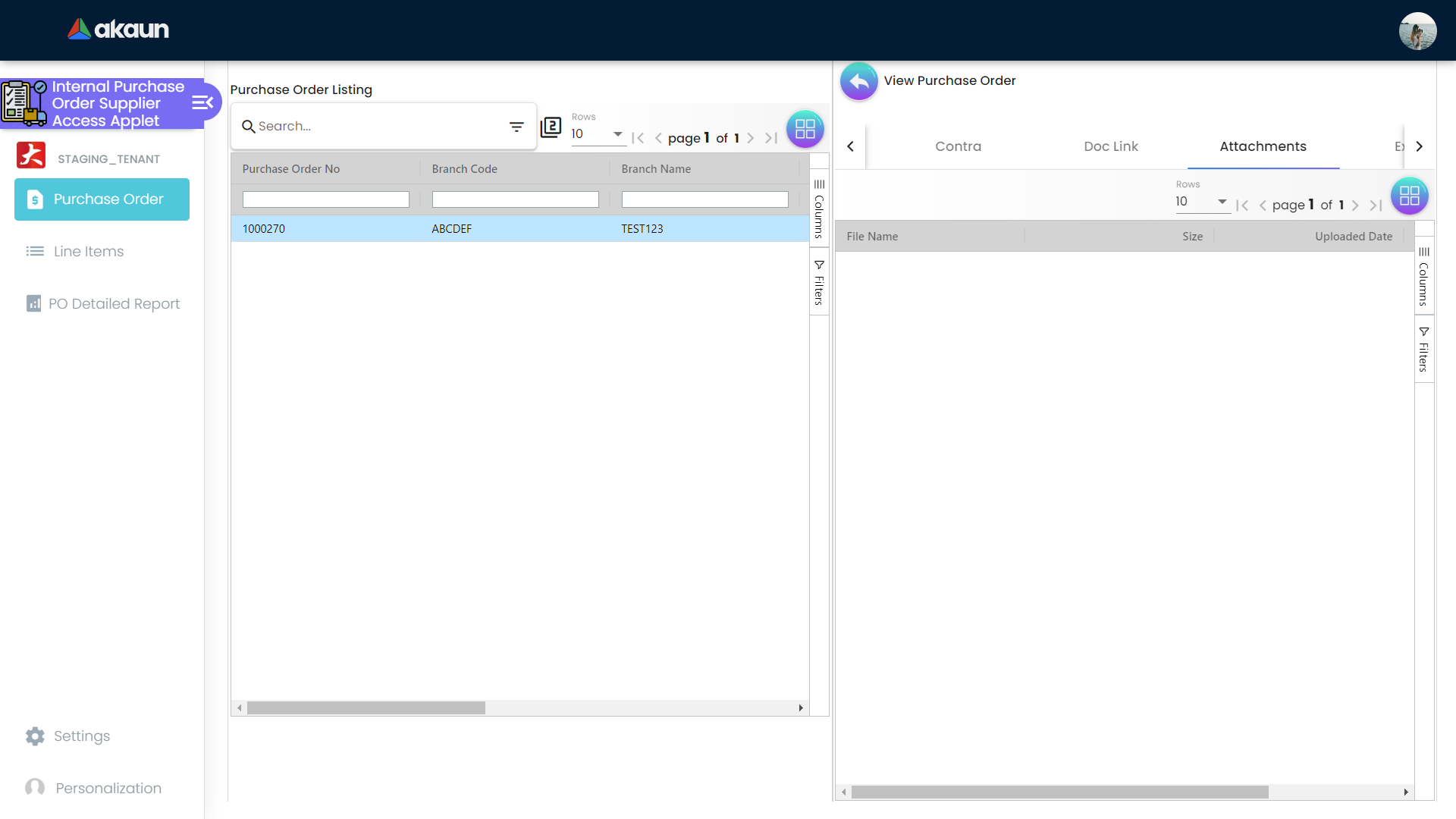Switch to the Contra tab
The height and width of the screenshot is (819, 1456).
(958, 146)
